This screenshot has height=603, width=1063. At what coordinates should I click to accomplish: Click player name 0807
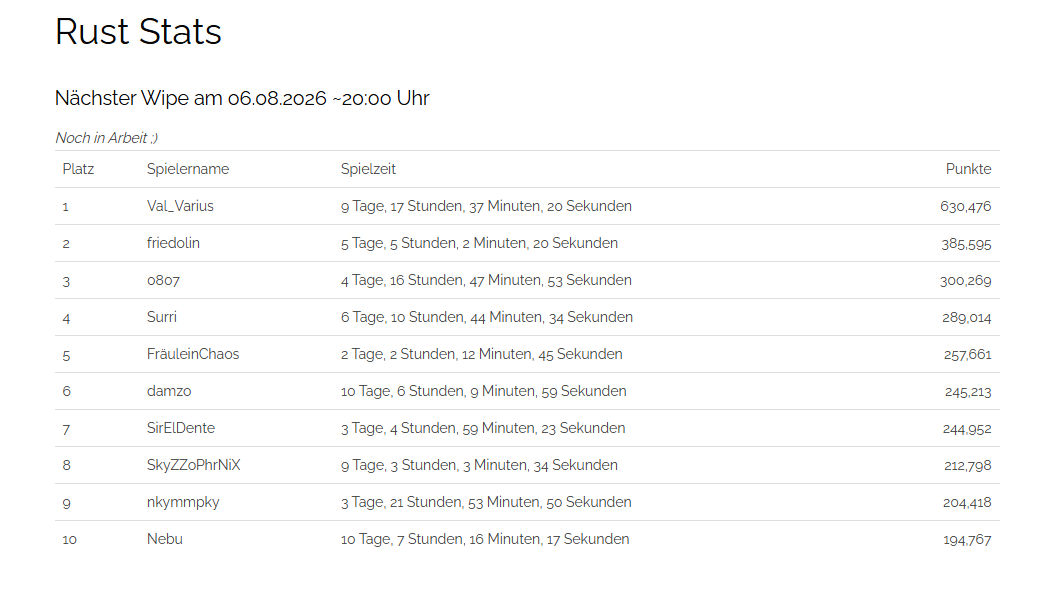[163, 280]
